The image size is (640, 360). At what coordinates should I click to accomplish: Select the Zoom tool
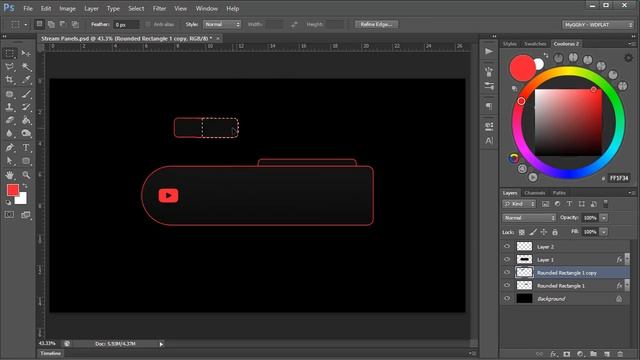point(26,175)
